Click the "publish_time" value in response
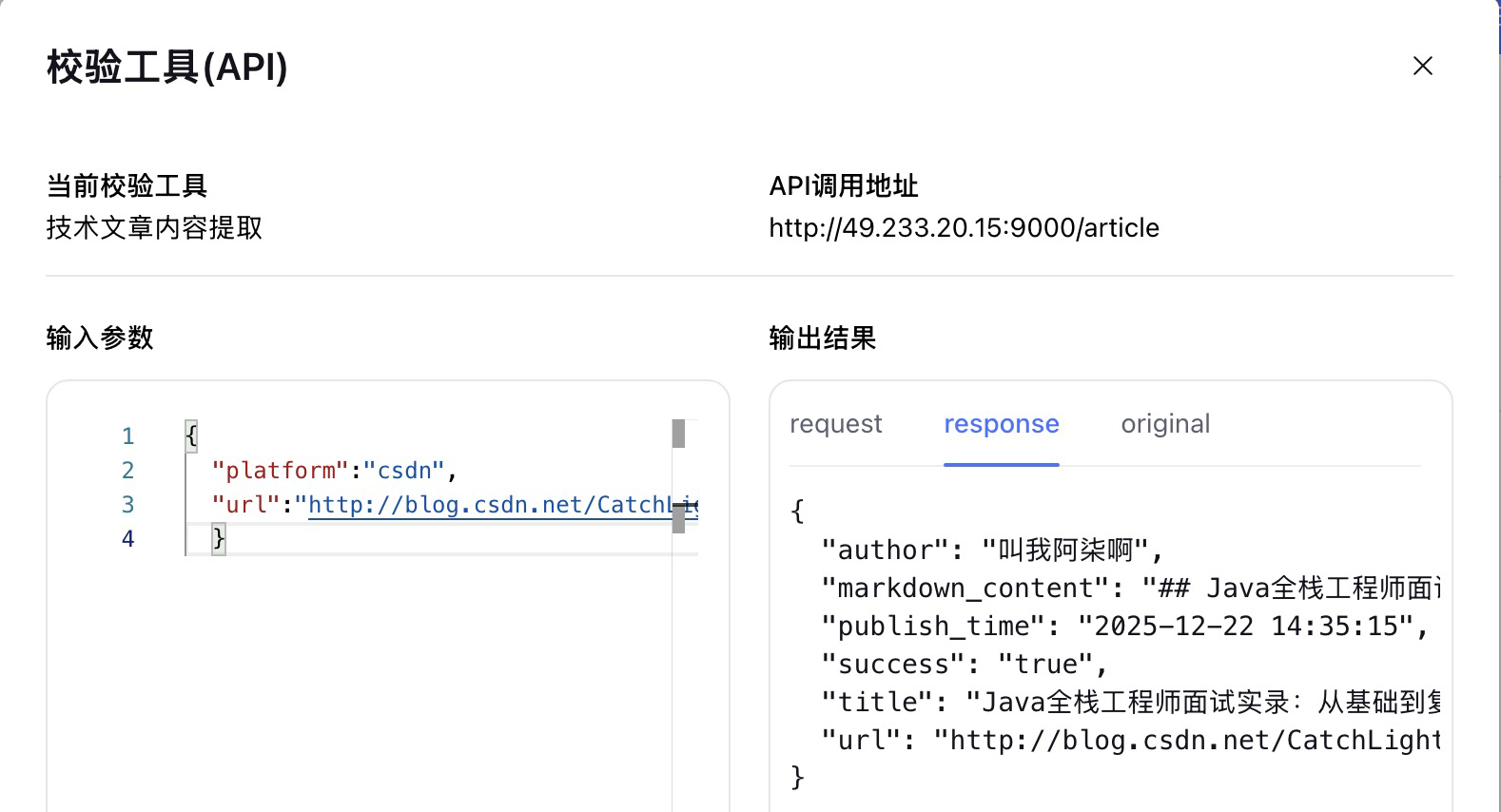Image resolution: width=1501 pixels, height=812 pixels. click(1251, 627)
